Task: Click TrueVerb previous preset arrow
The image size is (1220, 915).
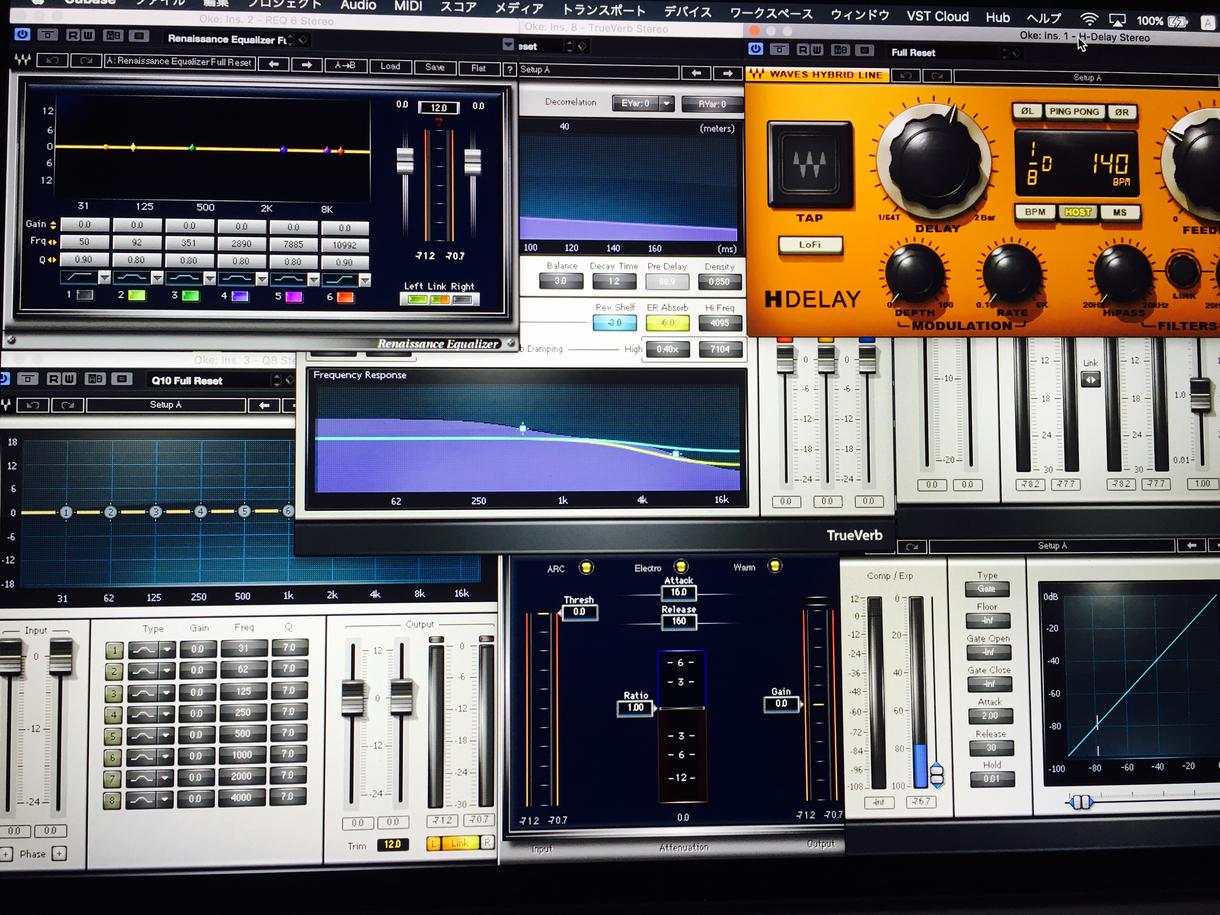Action: pos(696,73)
